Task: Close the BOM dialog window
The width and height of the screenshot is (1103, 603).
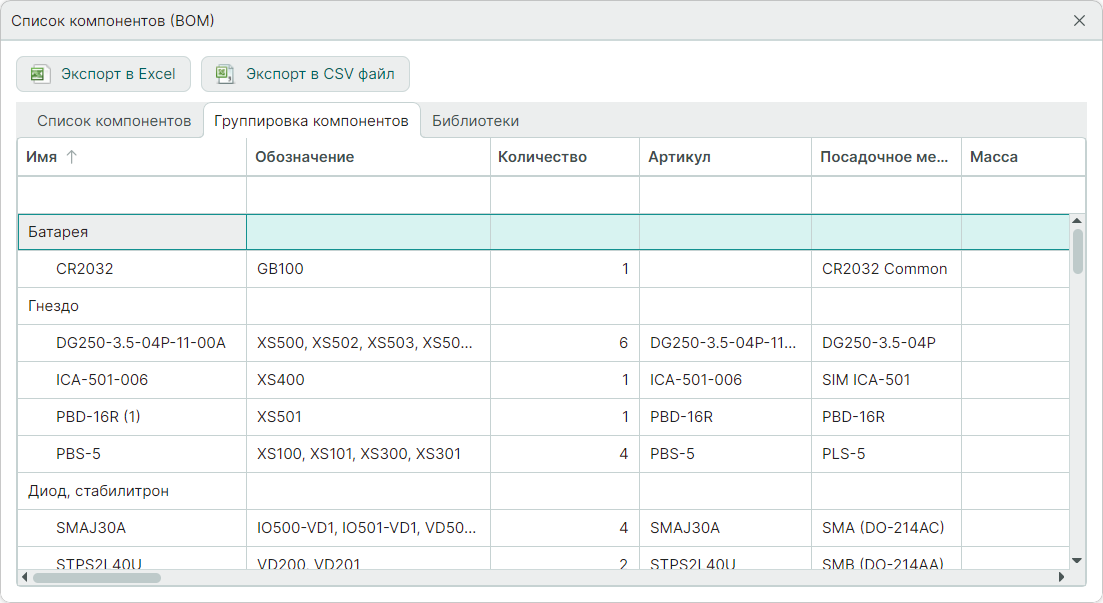Action: (x=1079, y=21)
